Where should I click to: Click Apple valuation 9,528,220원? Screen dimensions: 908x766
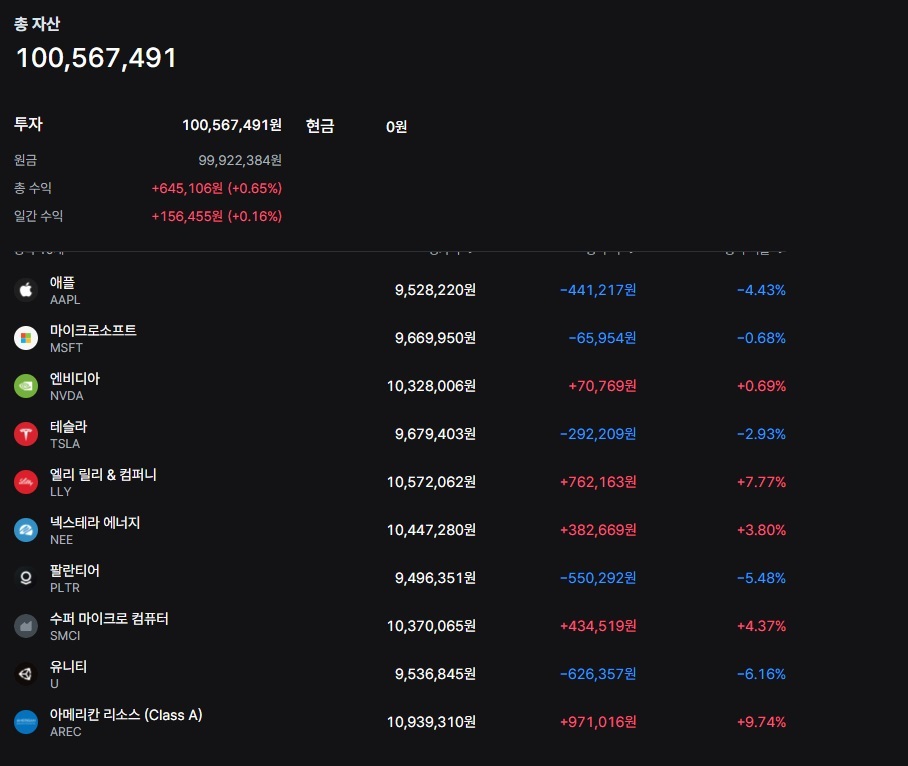435,290
